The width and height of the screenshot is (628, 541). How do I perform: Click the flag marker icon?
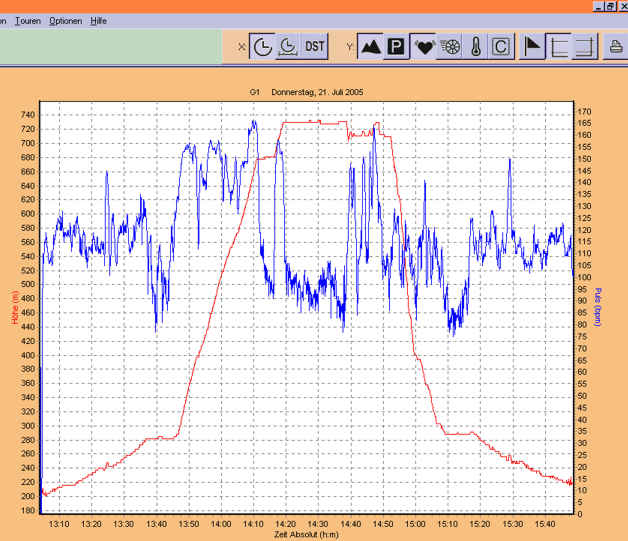[x=532, y=46]
